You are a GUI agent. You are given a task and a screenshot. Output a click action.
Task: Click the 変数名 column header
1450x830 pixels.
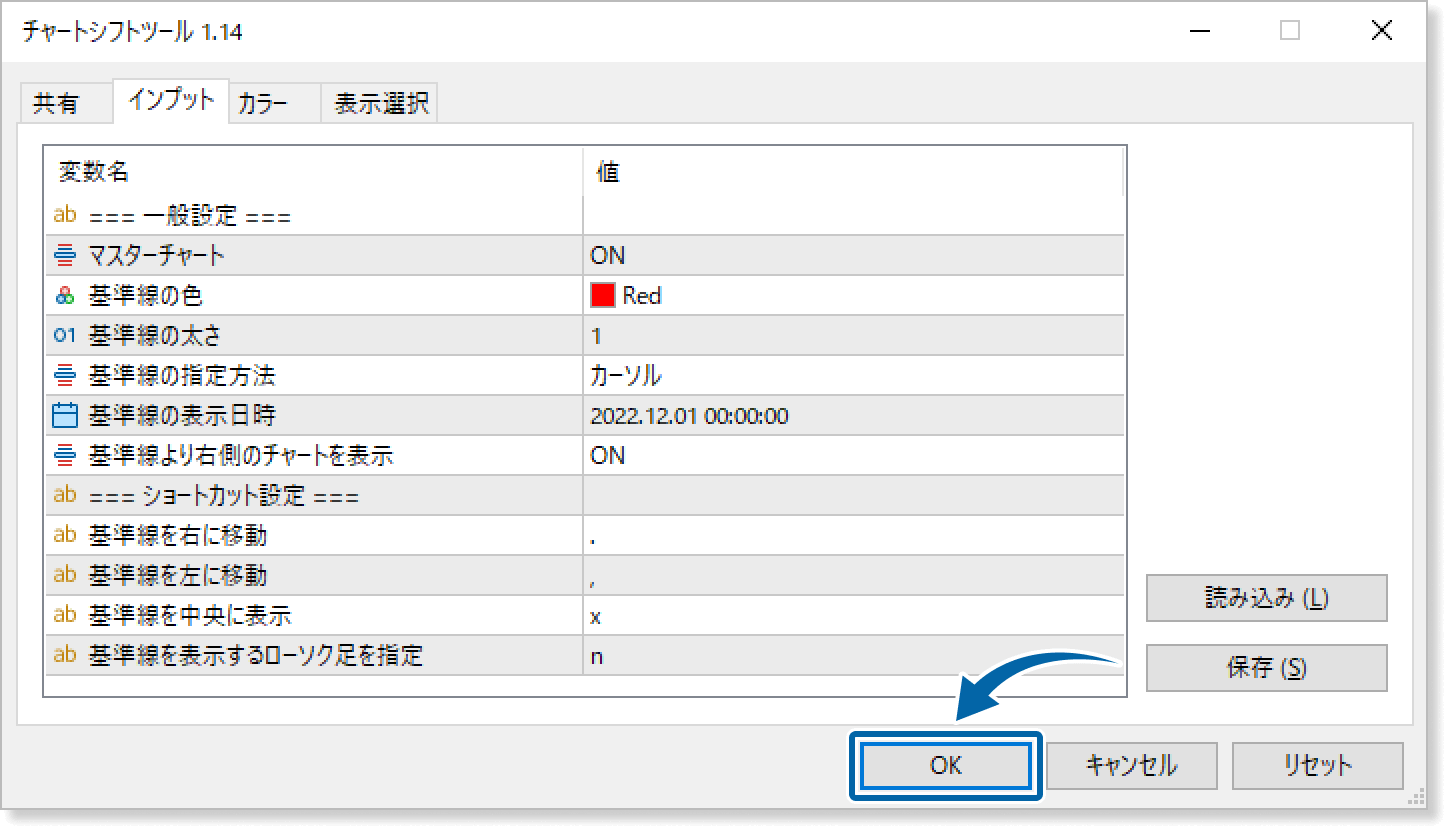314,172
